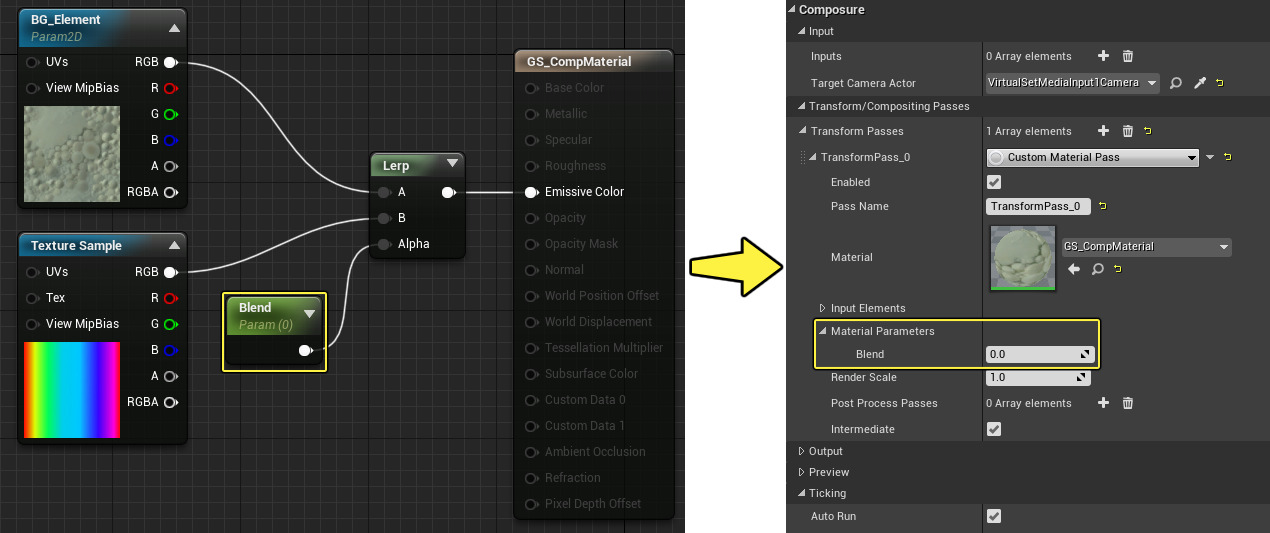Add an element to the Inputs array
This screenshot has height=533, width=1270.
1103,56
